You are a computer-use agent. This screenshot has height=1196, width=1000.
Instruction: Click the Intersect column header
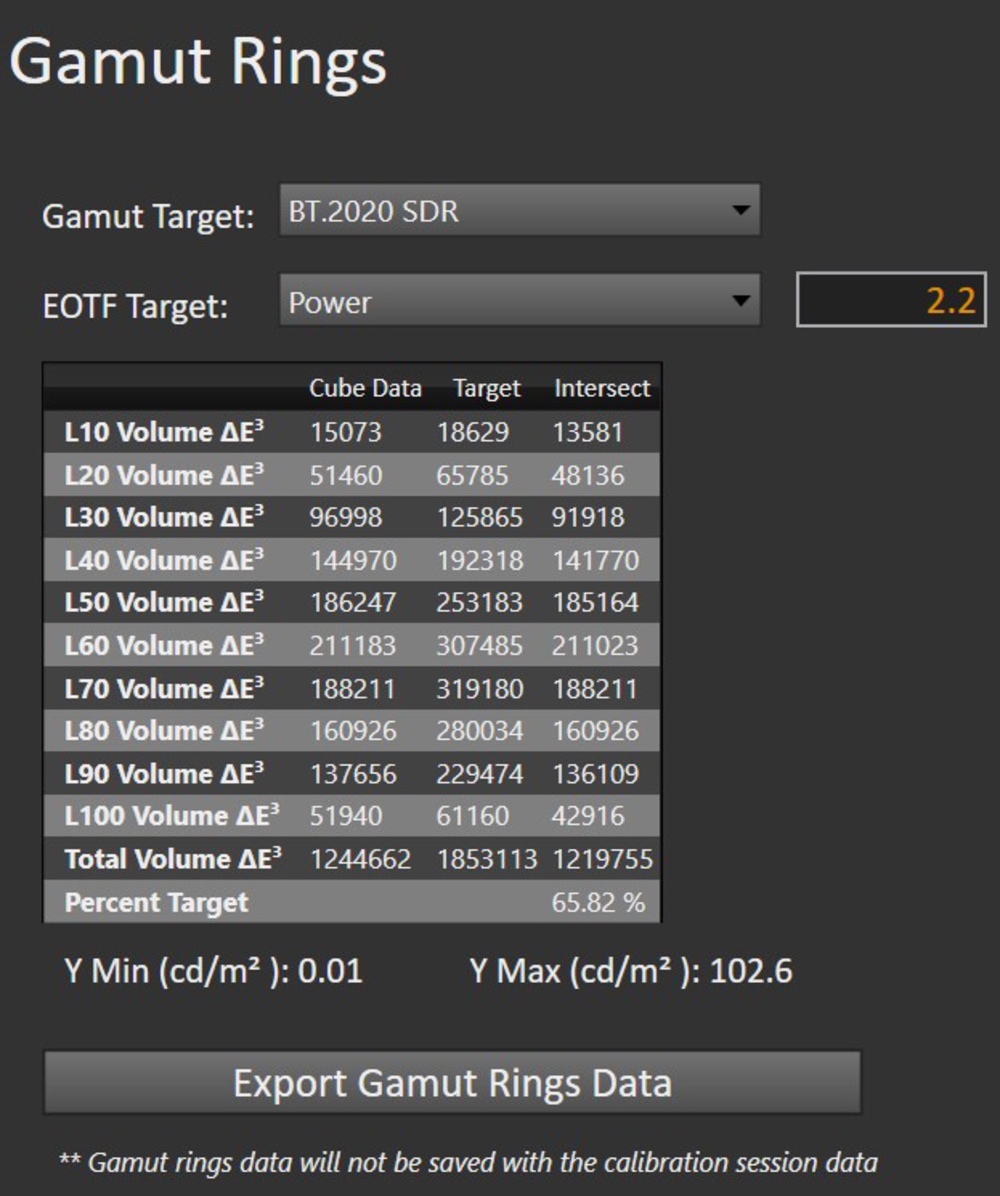602,388
